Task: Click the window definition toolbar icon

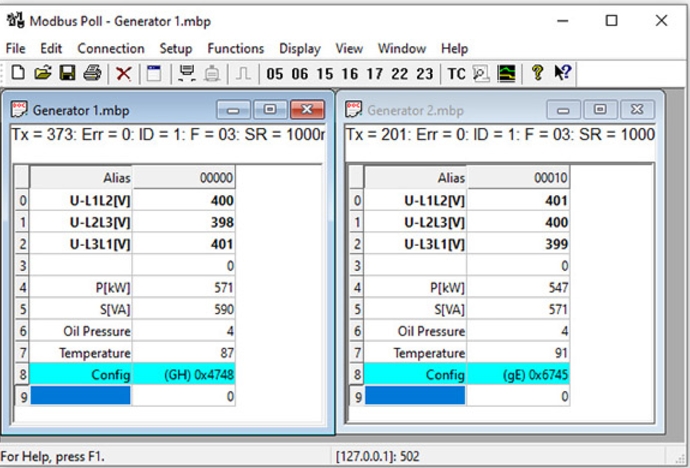Action: click(154, 73)
